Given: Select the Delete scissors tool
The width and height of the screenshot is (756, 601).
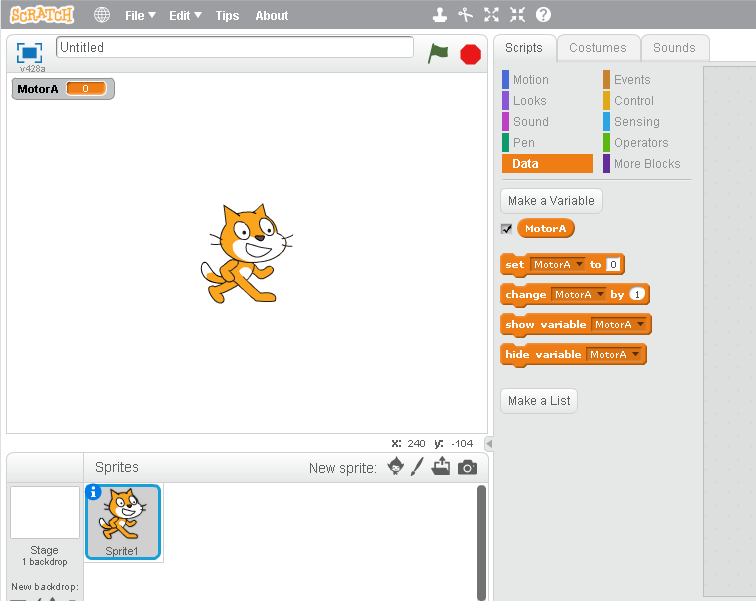Looking at the screenshot, I should click(465, 15).
